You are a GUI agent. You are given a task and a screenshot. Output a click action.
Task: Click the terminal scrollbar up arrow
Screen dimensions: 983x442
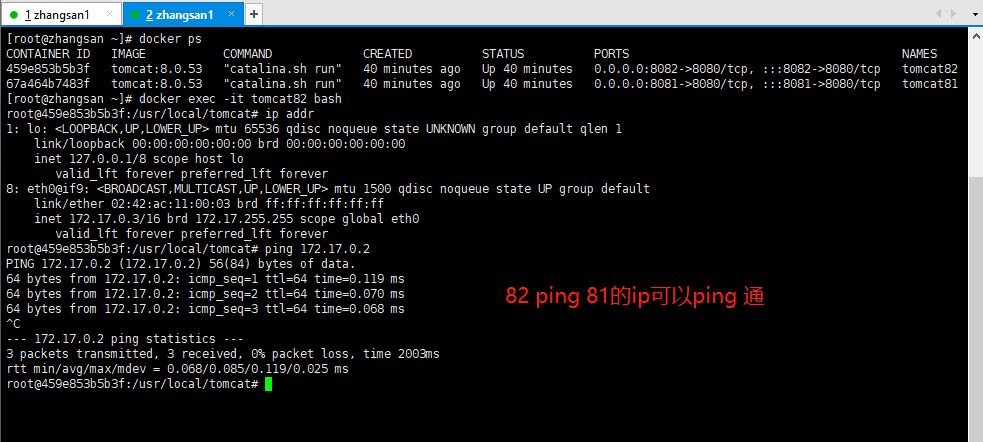pos(975,34)
